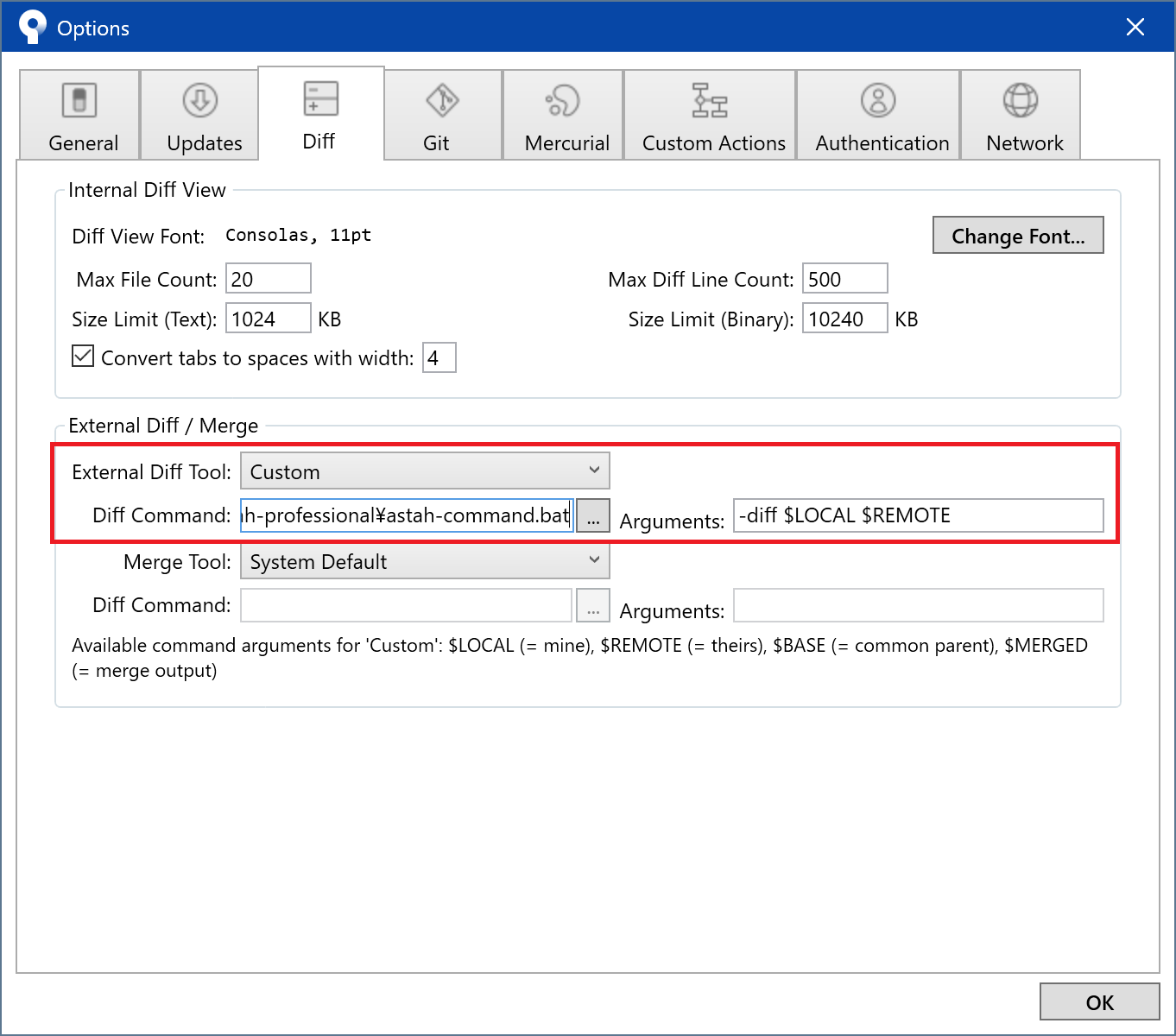Viewport: 1176px width, 1036px height.
Task: Open the merge diff command file browser
Action: click(592, 605)
